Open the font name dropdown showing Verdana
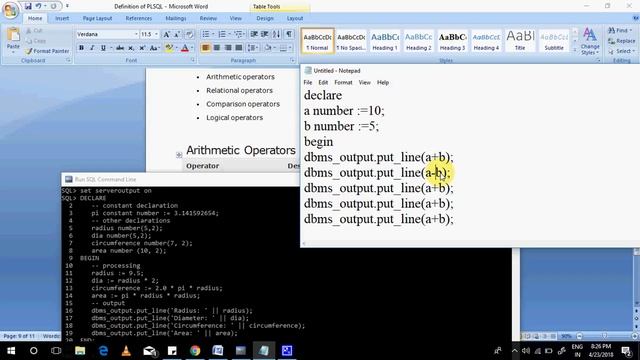Image resolution: width=640 pixels, height=360 pixels. 136,34
